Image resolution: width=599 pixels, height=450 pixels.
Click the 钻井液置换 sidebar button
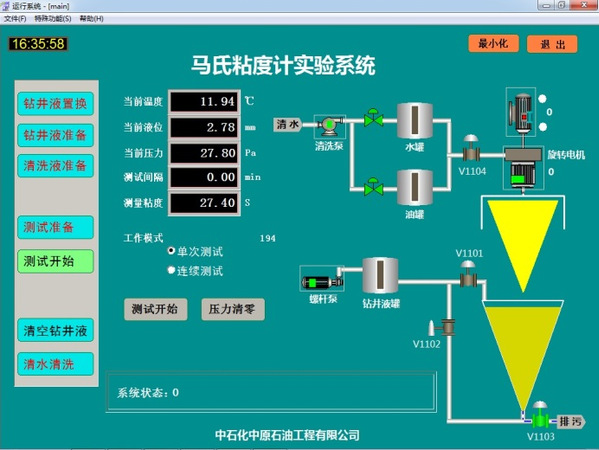pyautogui.click(x=55, y=104)
